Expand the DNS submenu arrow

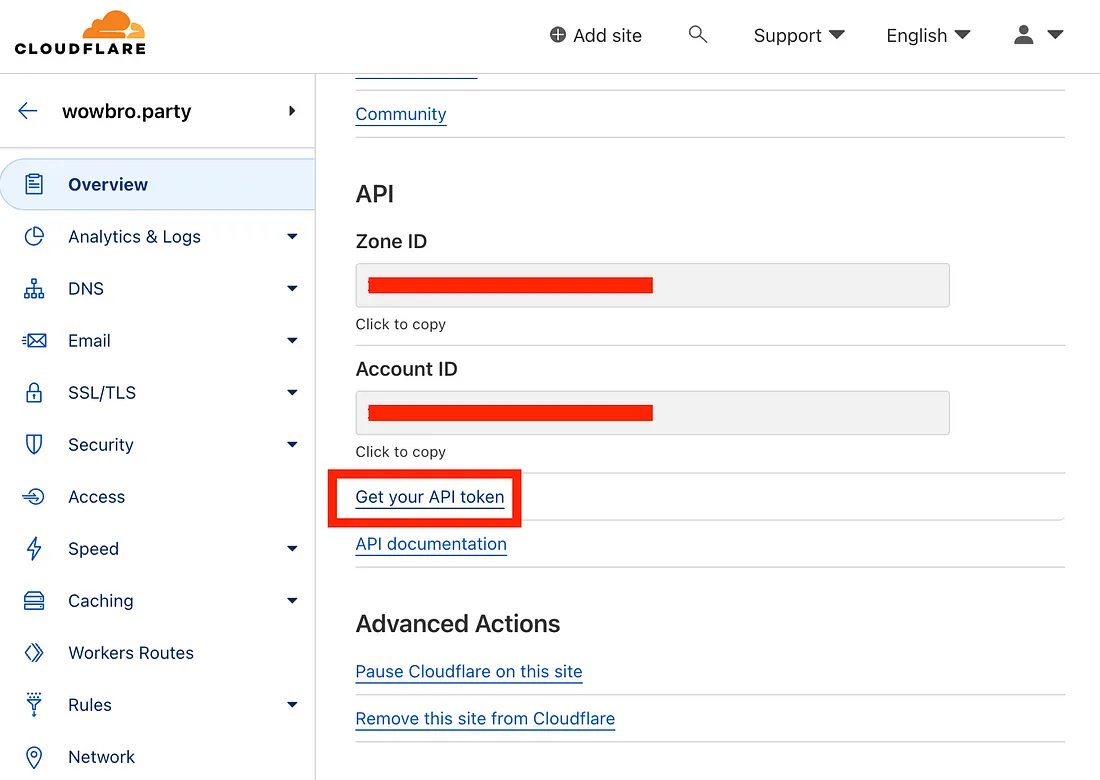(293, 288)
